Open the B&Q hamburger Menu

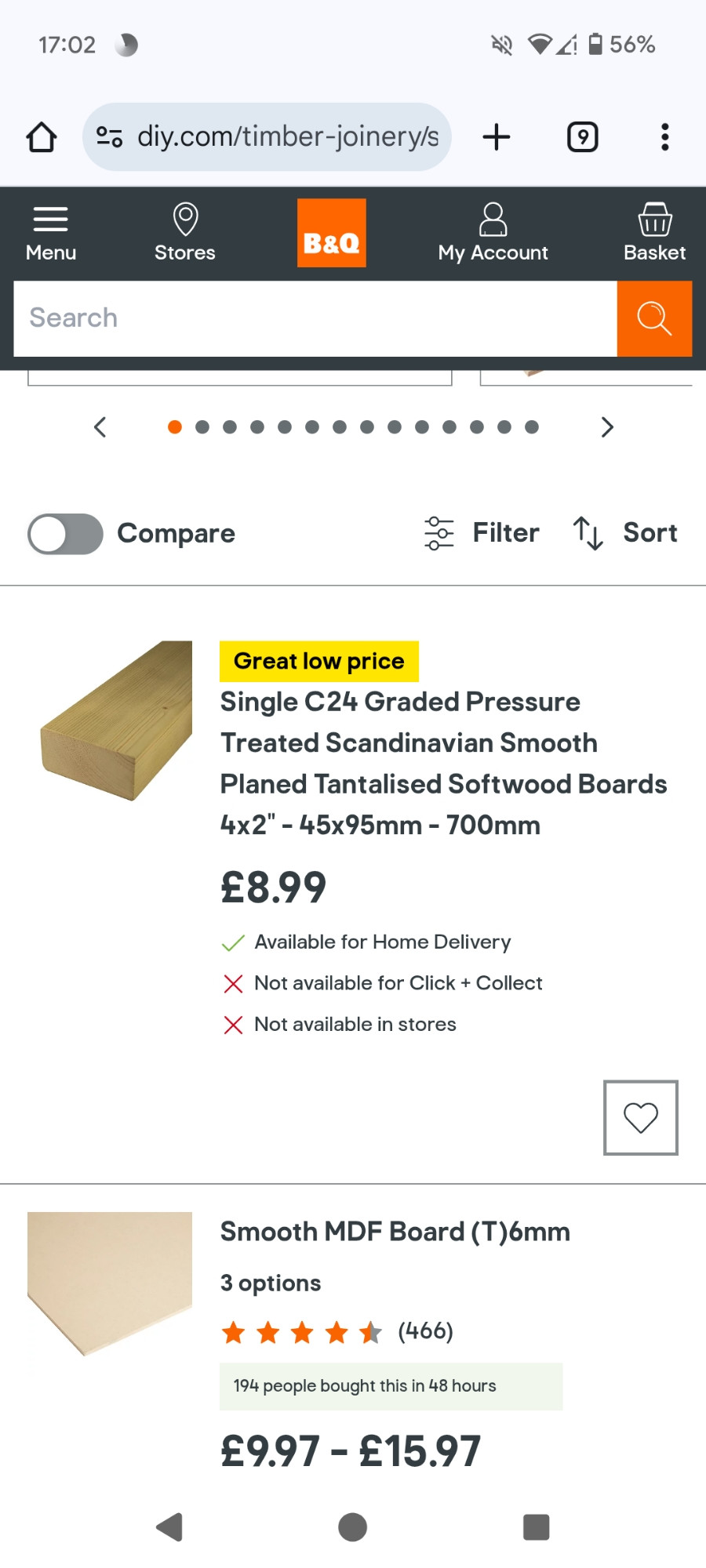pyautogui.click(x=51, y=233)
